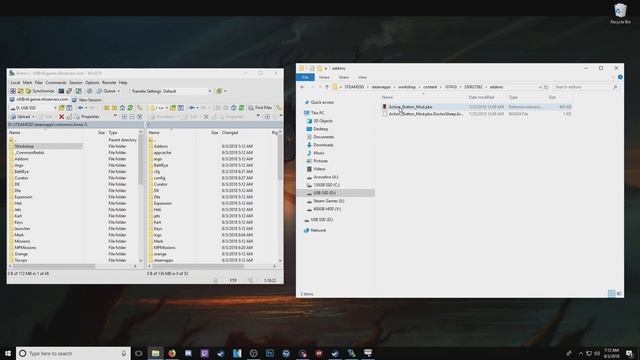
Task: Click the workshop breadcrumb in Explorer address bar
Action: click(407, 87)
